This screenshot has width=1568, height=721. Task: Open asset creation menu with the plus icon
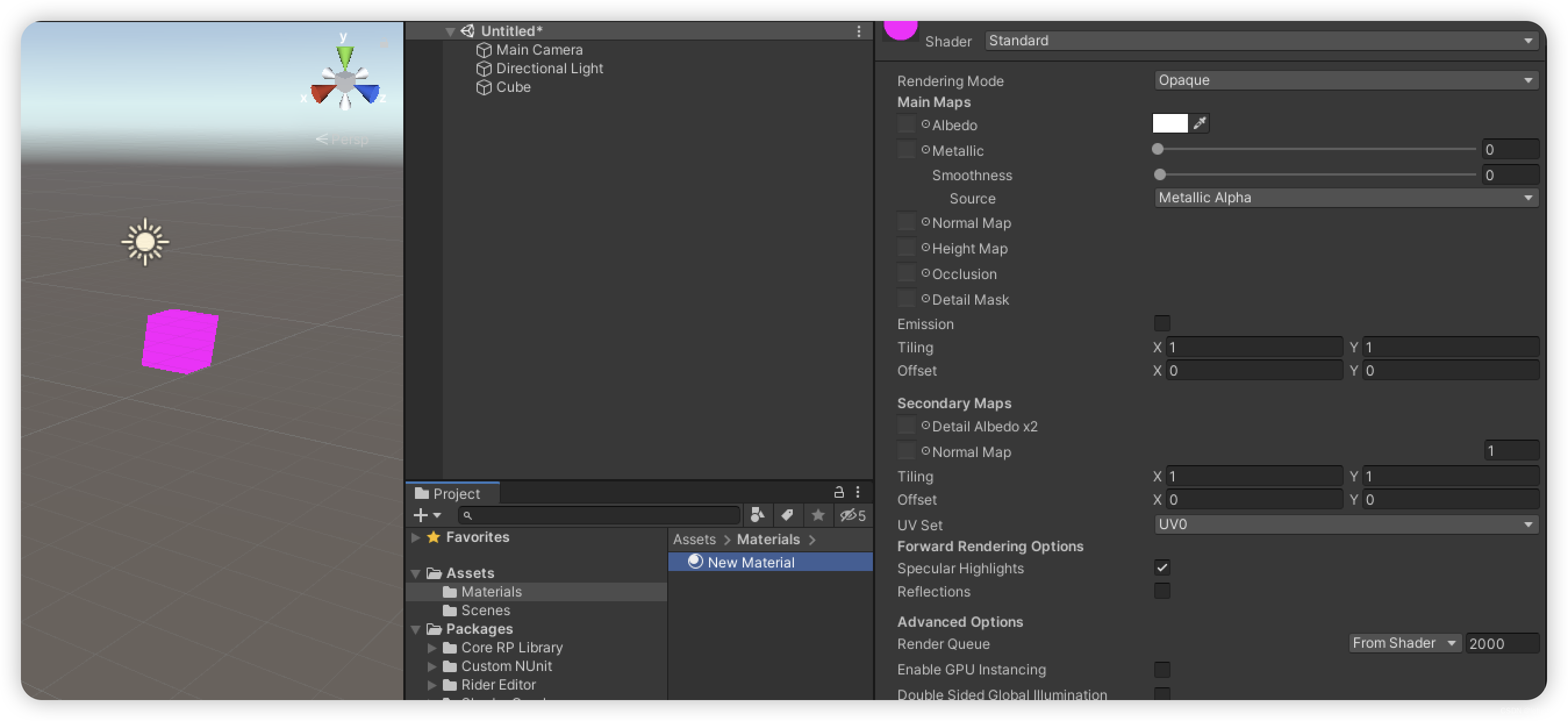[x=422, y=515]
